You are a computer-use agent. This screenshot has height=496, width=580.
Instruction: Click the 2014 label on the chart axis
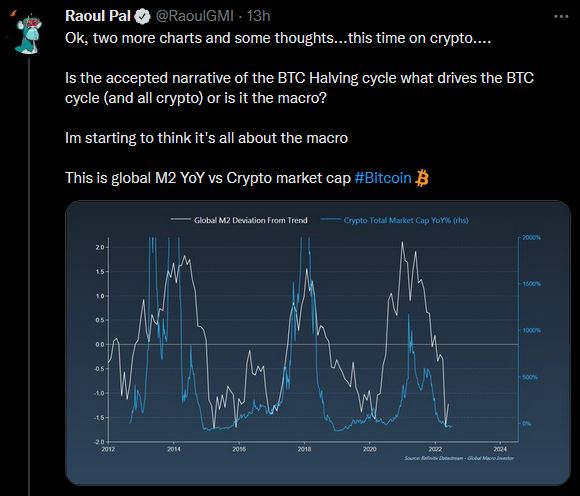174,449
